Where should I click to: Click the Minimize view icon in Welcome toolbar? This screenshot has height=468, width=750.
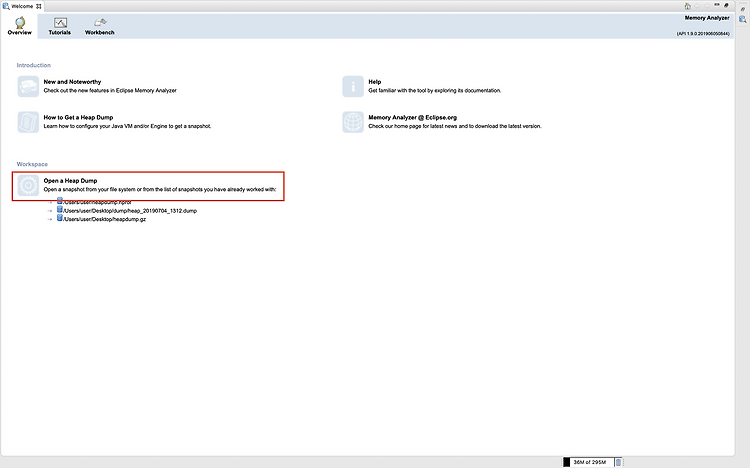click(x=717, y=5)
